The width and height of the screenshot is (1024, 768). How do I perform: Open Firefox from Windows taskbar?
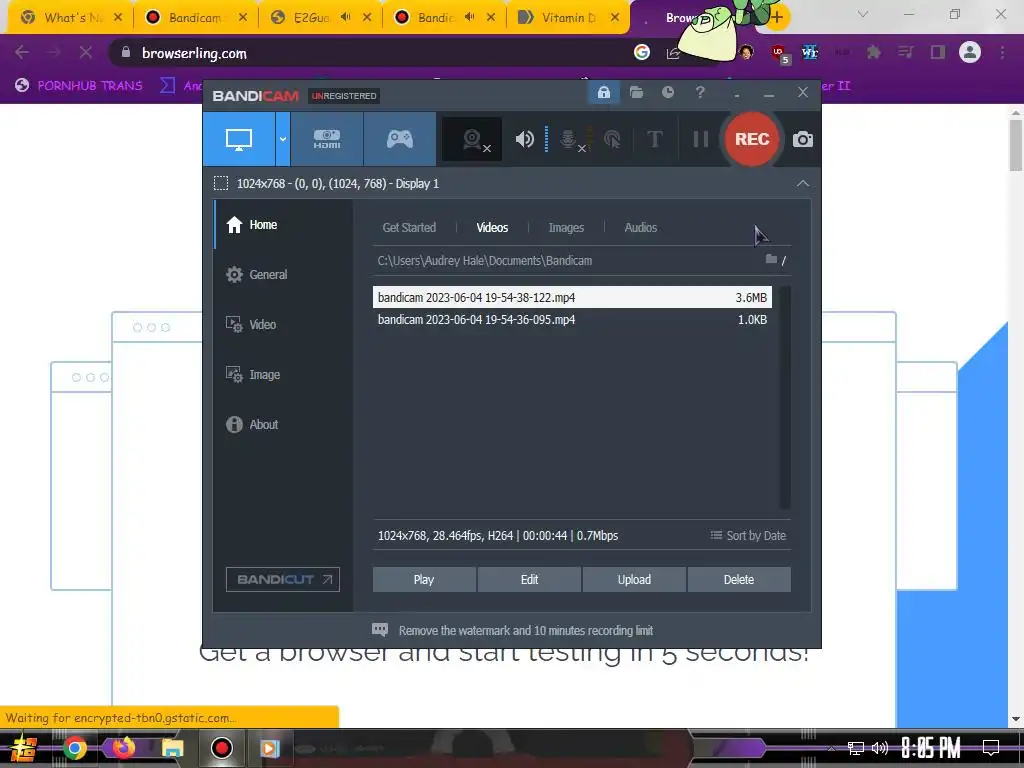click(123, 748)
